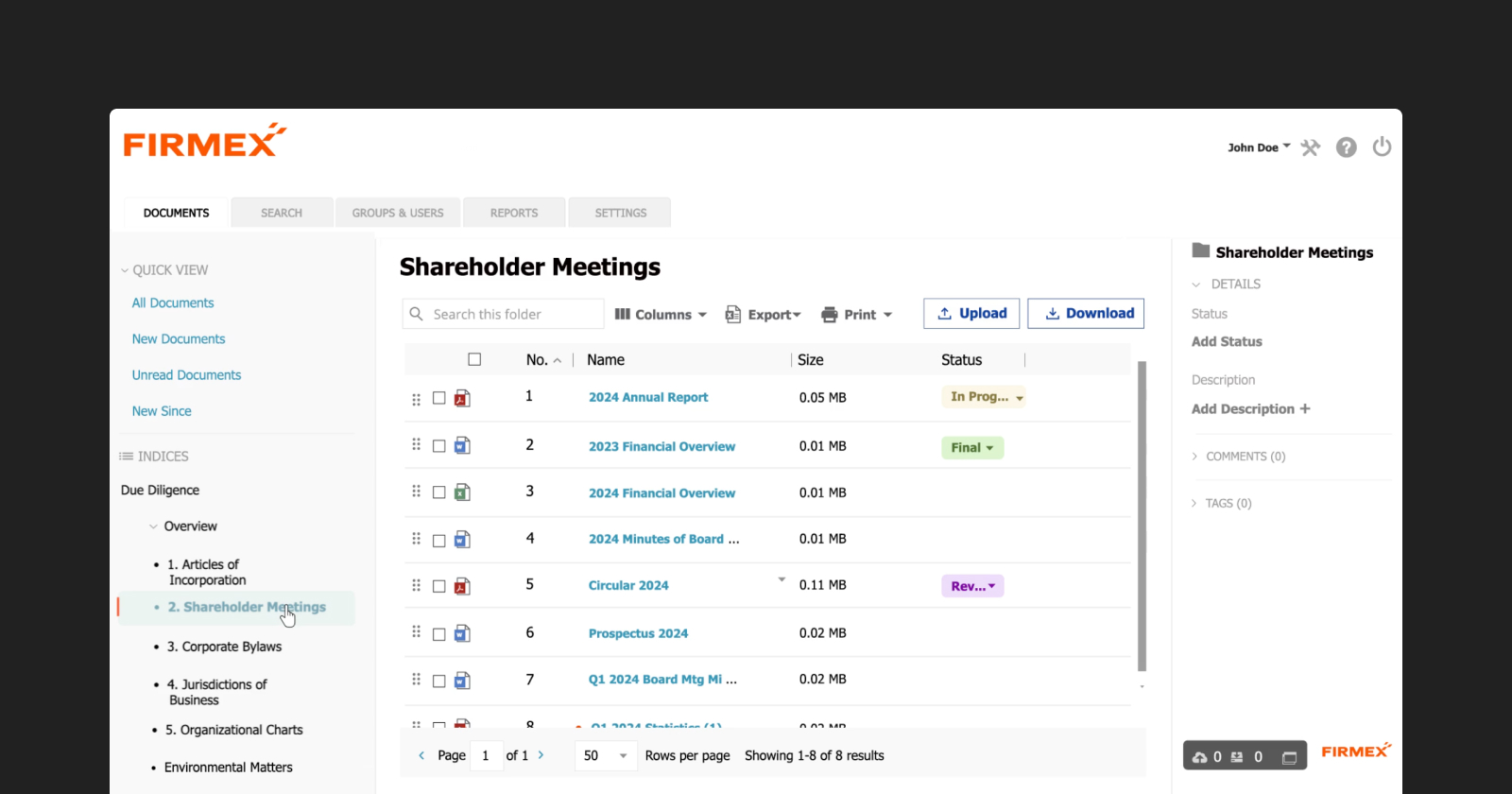This screenshot has width=1512, height=794.
Task: Switch to the DOCUMENTS tab
Action: pyautogui.click(x=177, y=213)
